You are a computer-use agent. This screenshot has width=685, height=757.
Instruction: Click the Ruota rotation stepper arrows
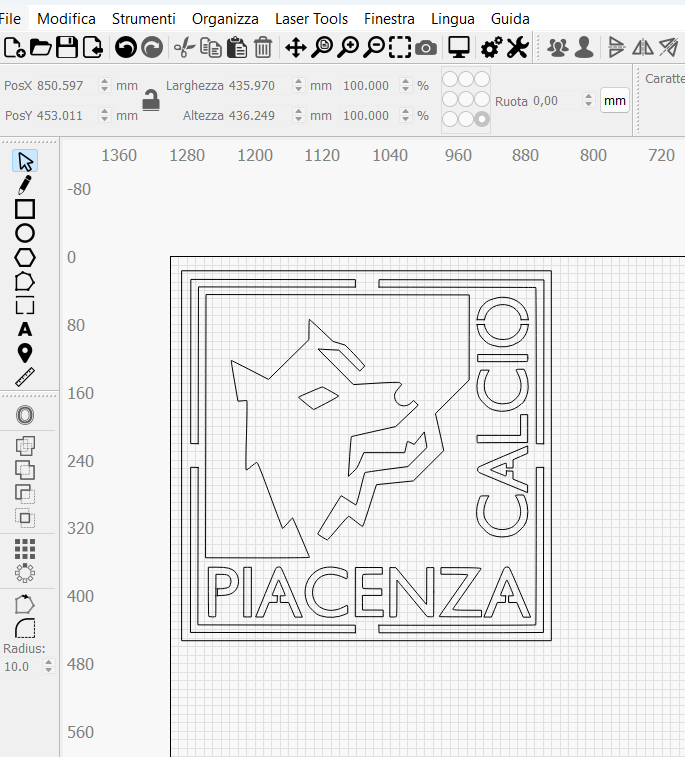(588, 100)
